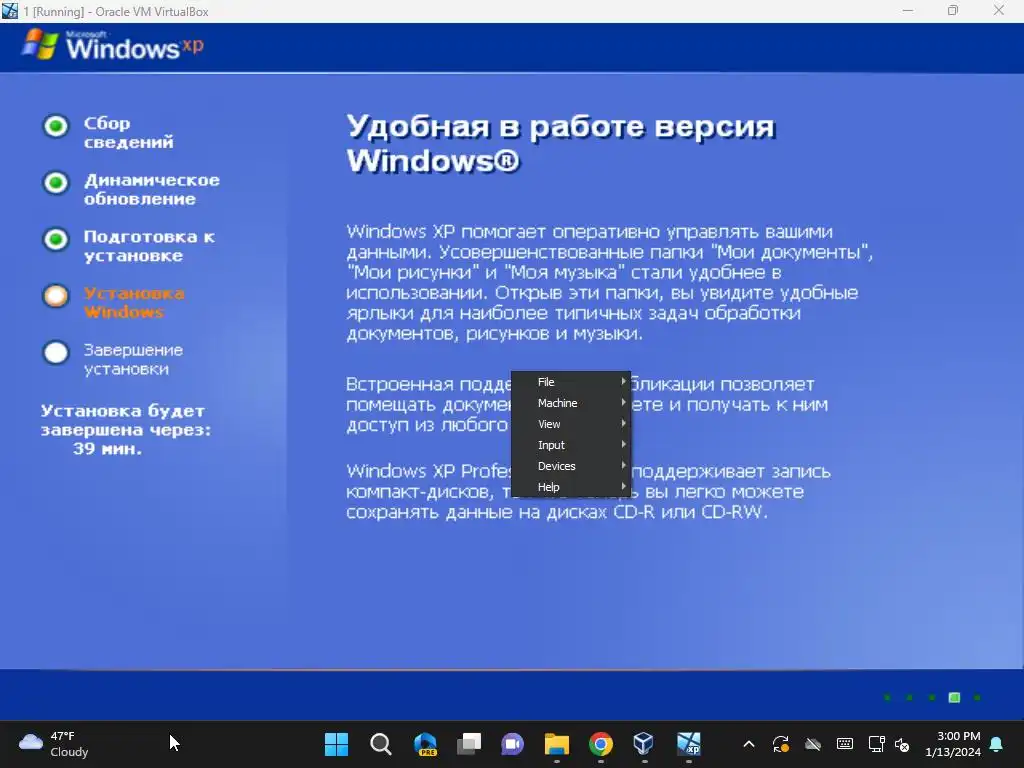Close the VirtualBox VM window
The width and height of the screenshot is (1024, 768).
coord(999,10)
